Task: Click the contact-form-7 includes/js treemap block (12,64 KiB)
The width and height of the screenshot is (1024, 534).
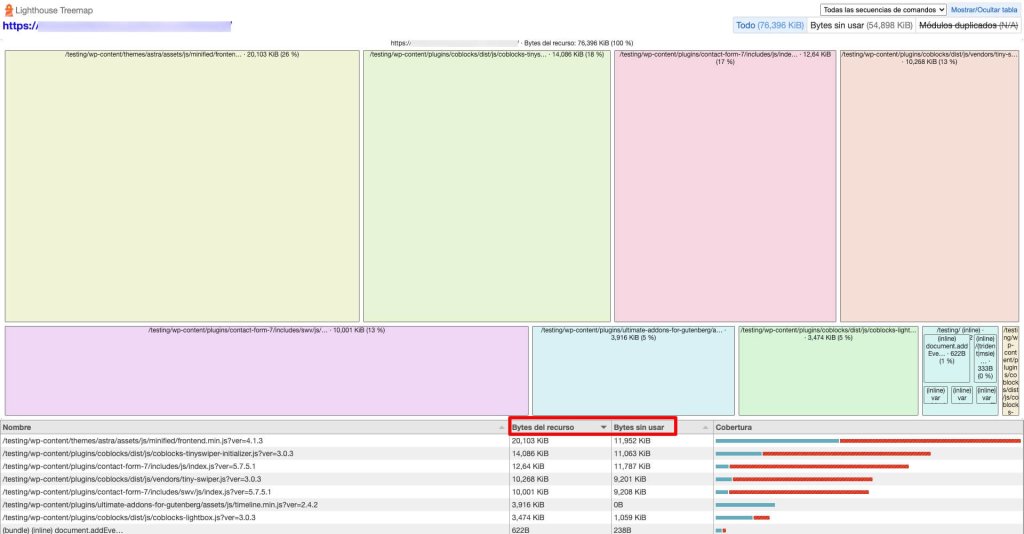Action: pyautogui.click(x=725, y=186)
